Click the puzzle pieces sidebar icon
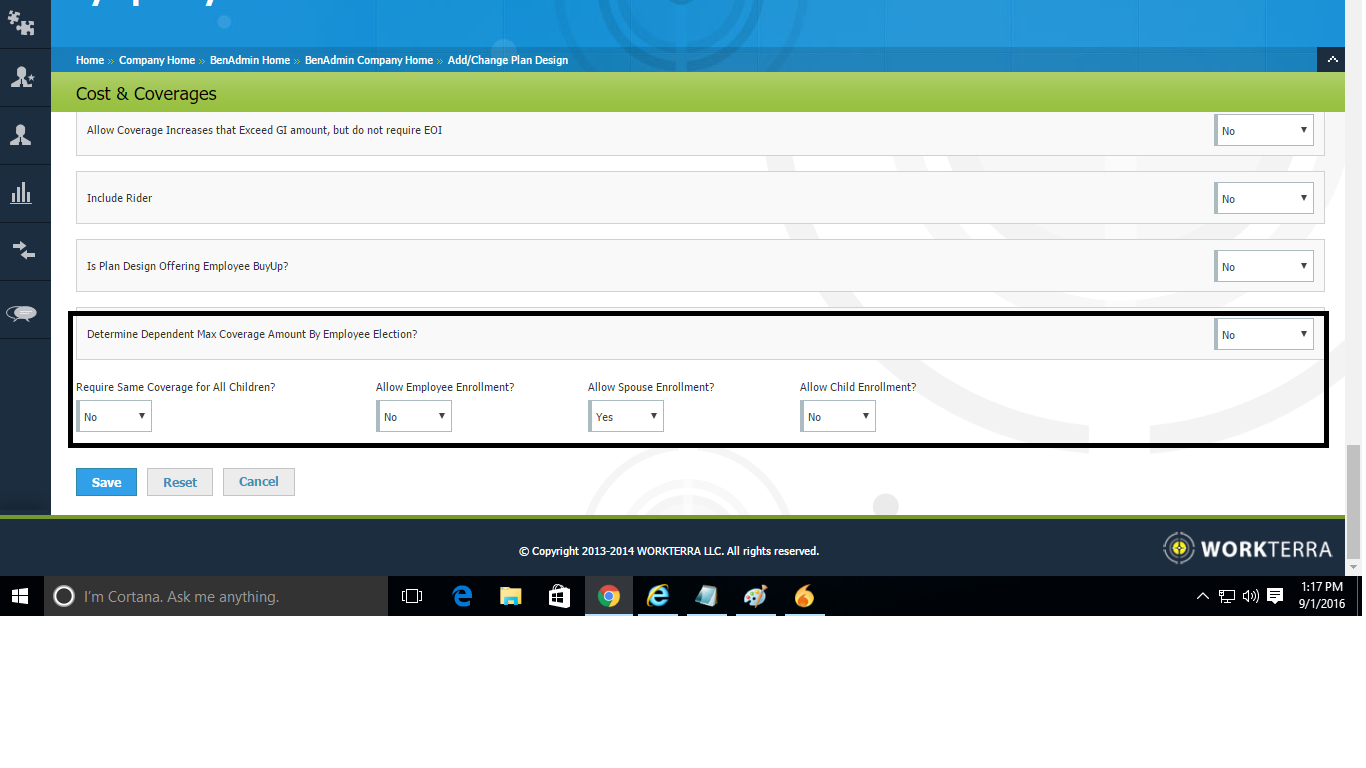The width and height of the screenshot is (1366, 768). [x=21, y=23]
